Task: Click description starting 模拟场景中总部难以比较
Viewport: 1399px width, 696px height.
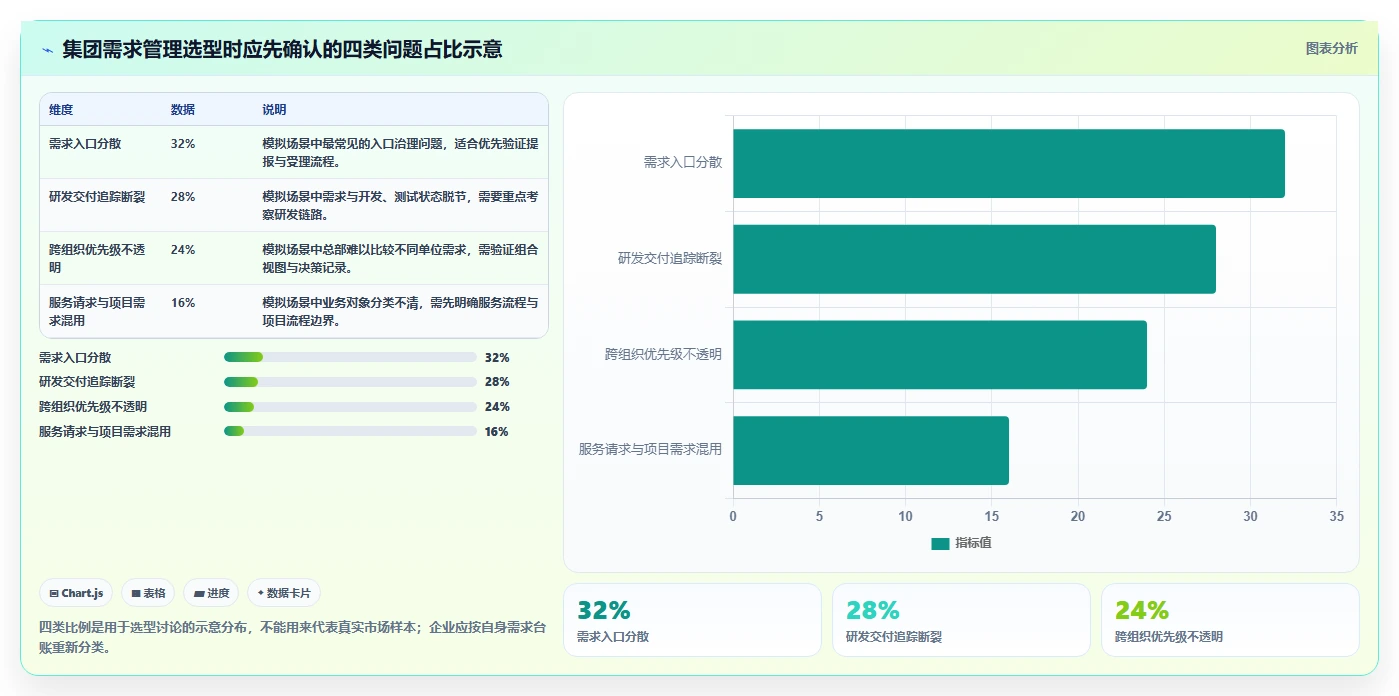Action: [400, 258]
